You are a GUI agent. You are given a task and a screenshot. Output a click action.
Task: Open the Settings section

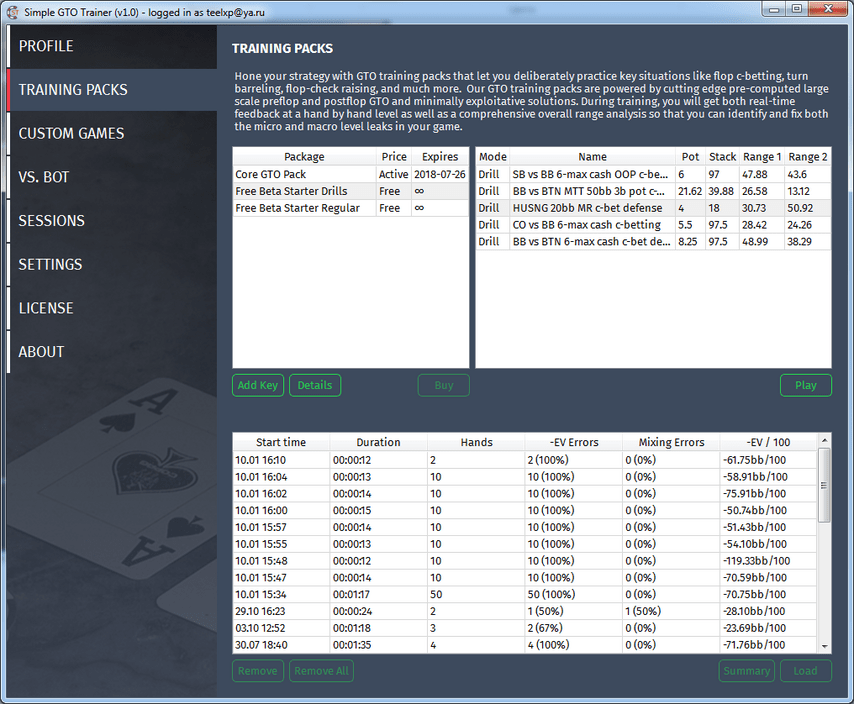pos(113,264)
